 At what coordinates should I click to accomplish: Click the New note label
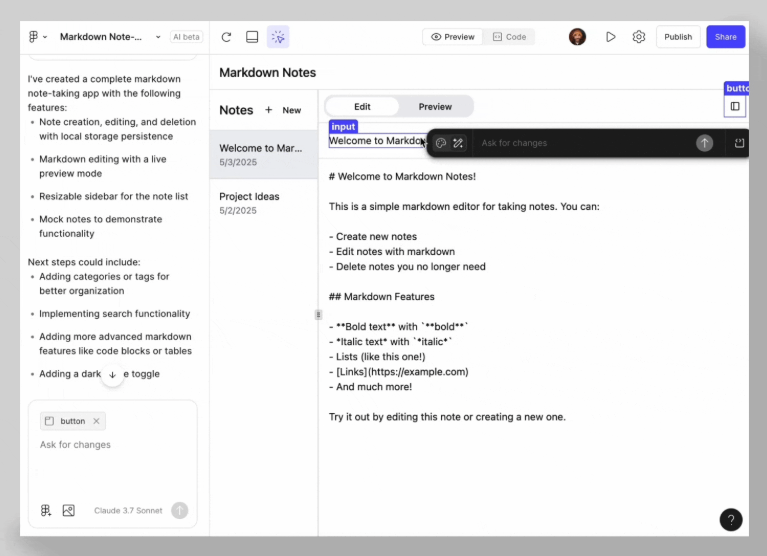coord(292,111)
